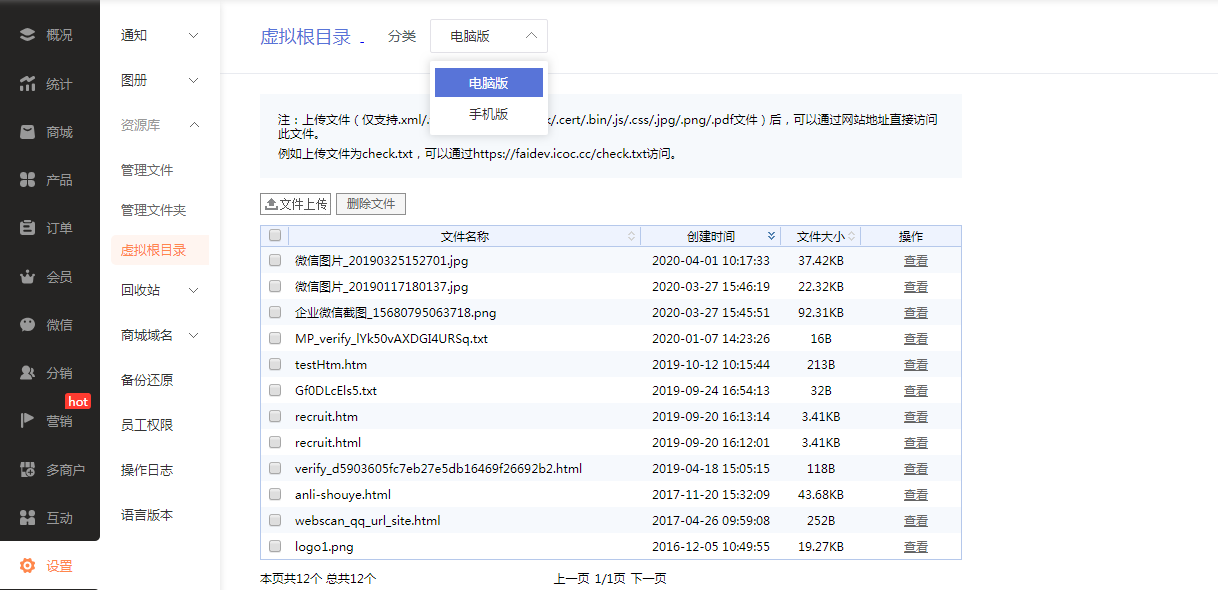The width and height of the screenshot is (1218, 590).
Task: Click the 删除文件 button
Action: [371, 204]
